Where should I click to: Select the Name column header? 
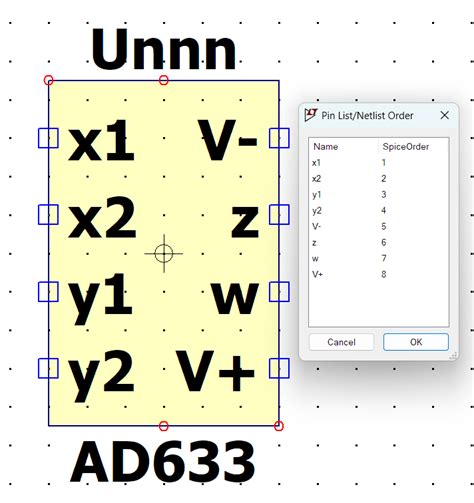click(x=326, y=147)
